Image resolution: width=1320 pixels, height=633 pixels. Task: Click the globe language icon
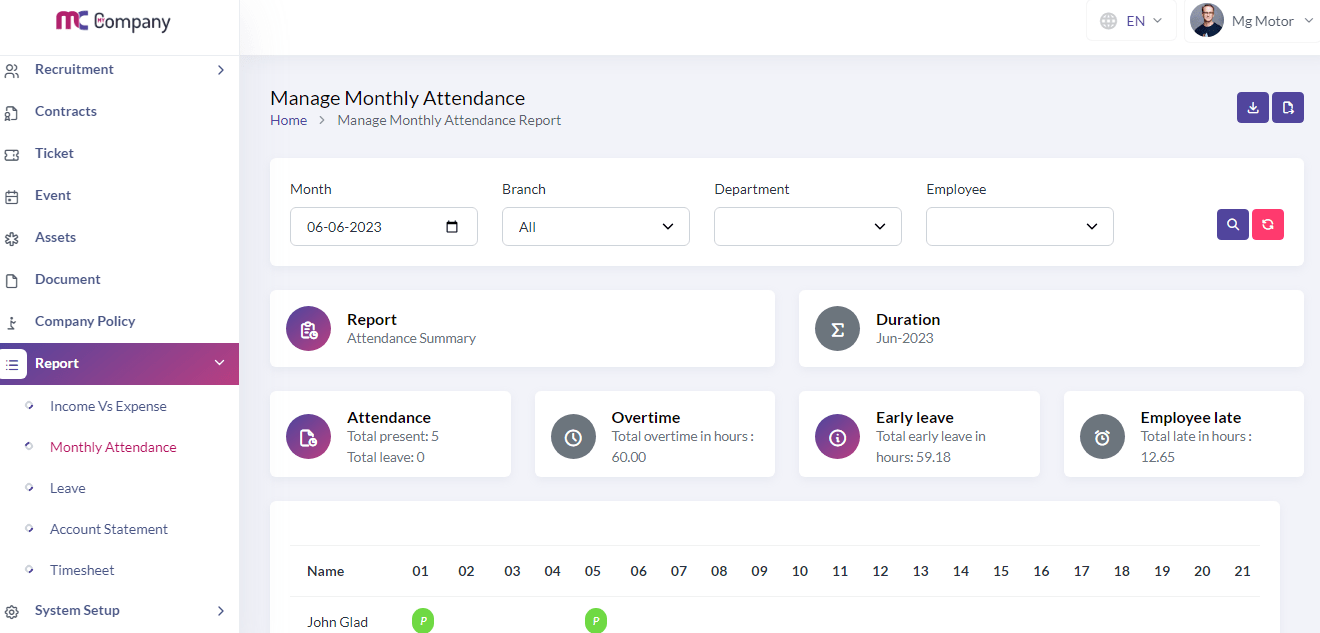coord(1108,21)
